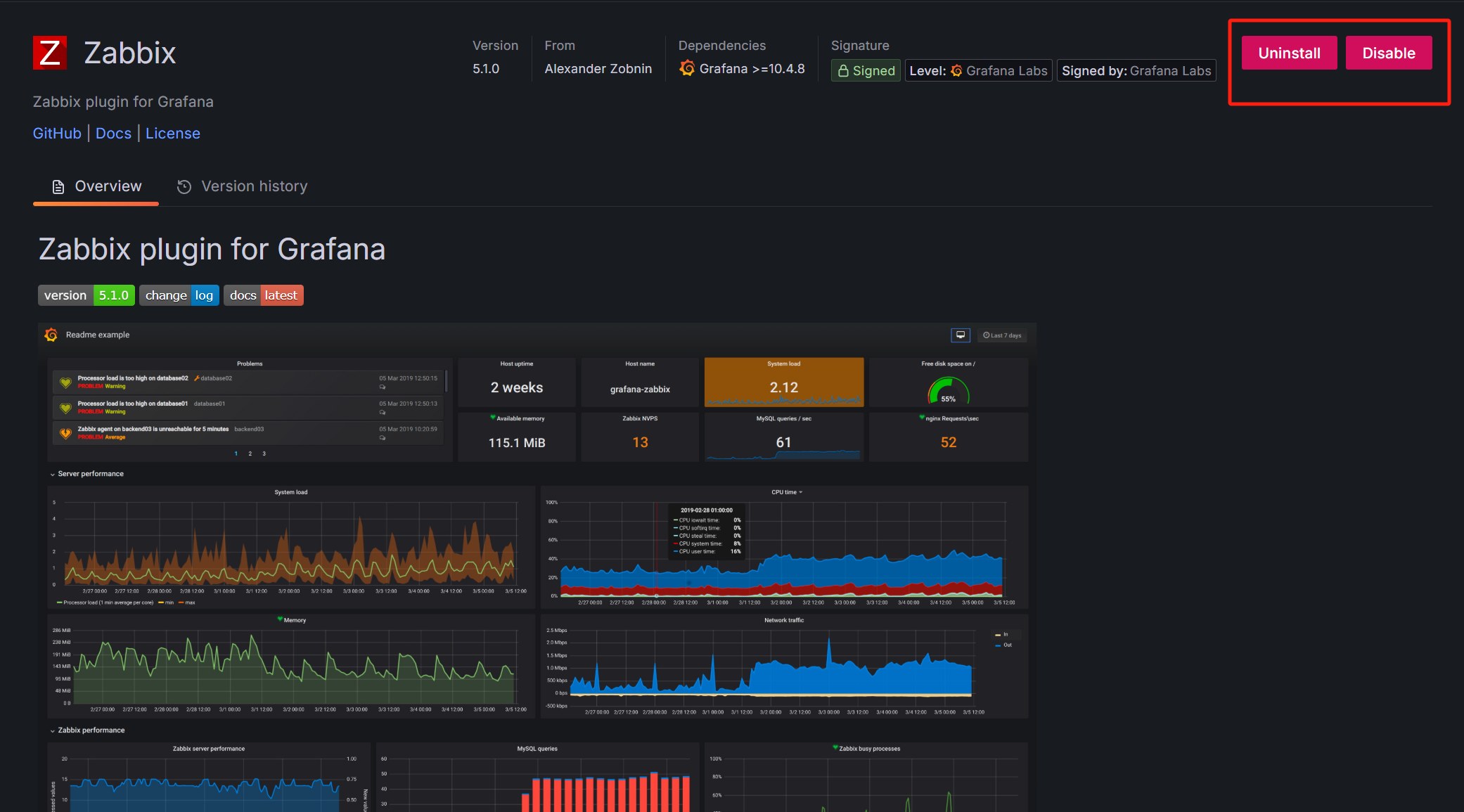Image resolution: width=1464 pixels, height=812 pixels.
Task: Click the Network traffic graph panel
Action: pyautogui.click(x=784, y=666)
